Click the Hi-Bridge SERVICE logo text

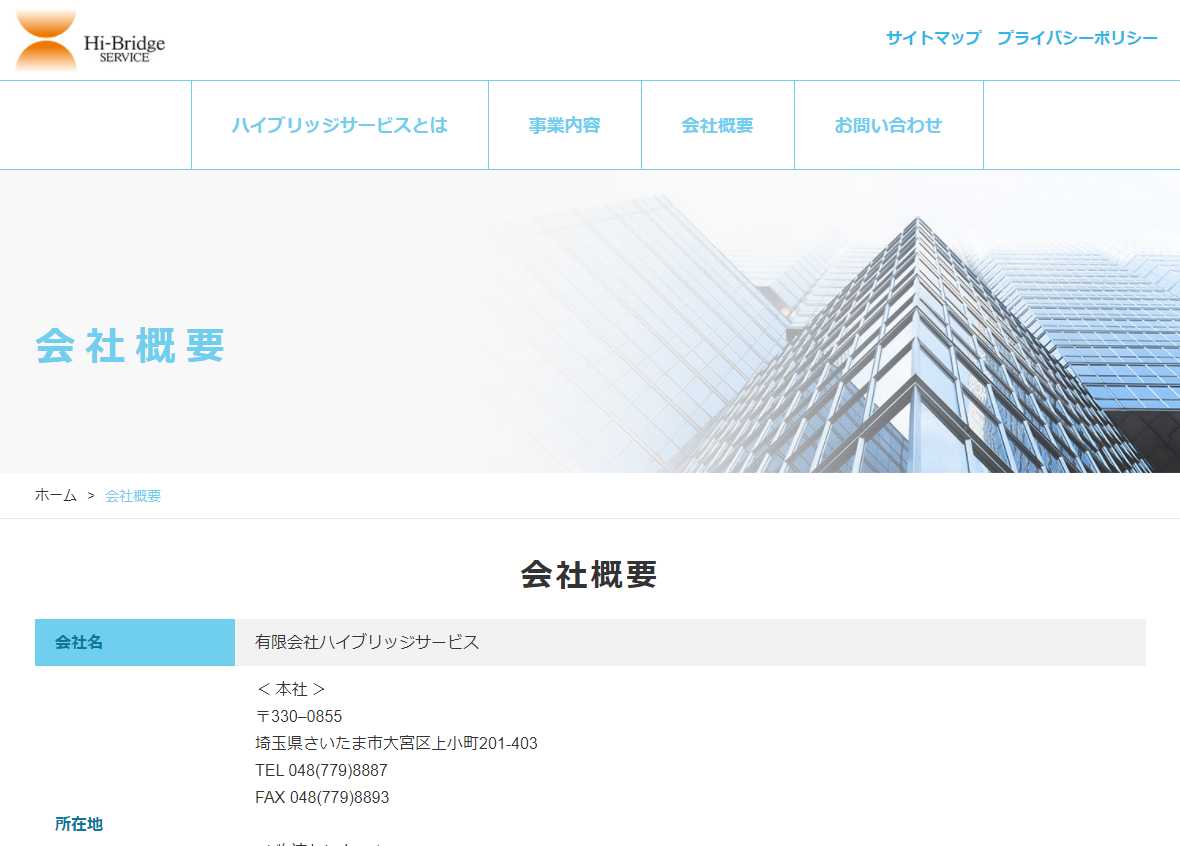124,48
